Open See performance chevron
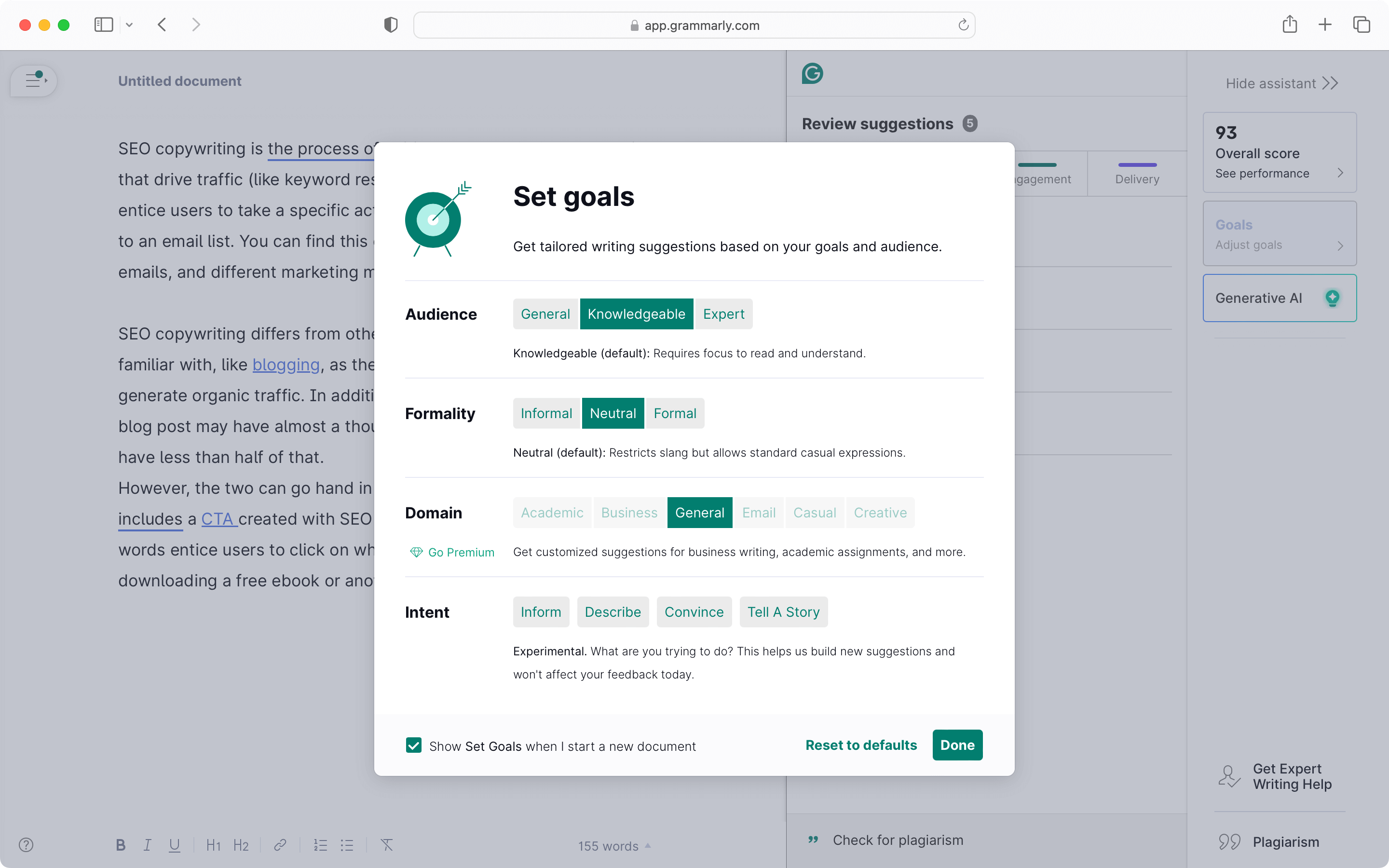The image size is (1389, 868). 1340,173
